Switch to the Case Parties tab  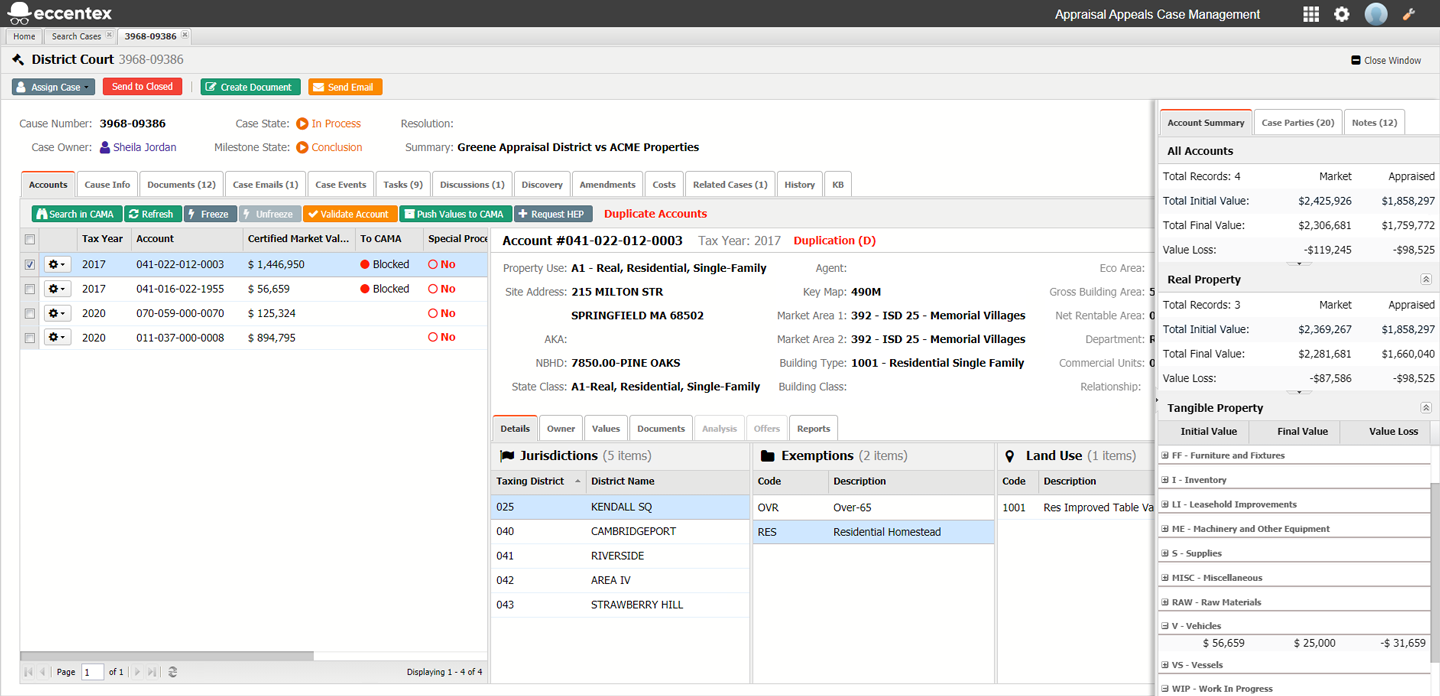click(x=1297, y=123)
